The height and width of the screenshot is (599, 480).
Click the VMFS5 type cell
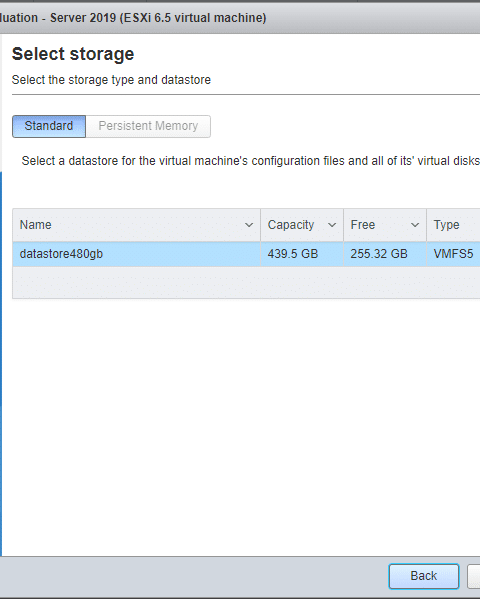(x=453, y=254)
